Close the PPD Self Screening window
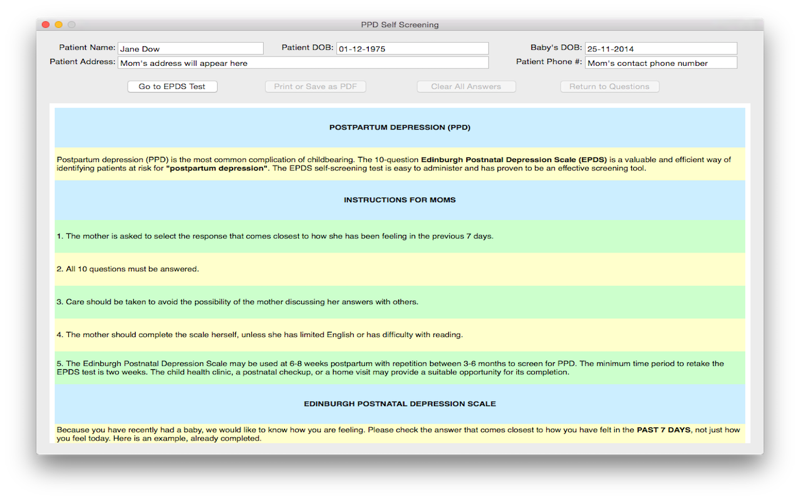Image resolution: width=800 pixels, height=500 pixels. click(x=46, y=24)
